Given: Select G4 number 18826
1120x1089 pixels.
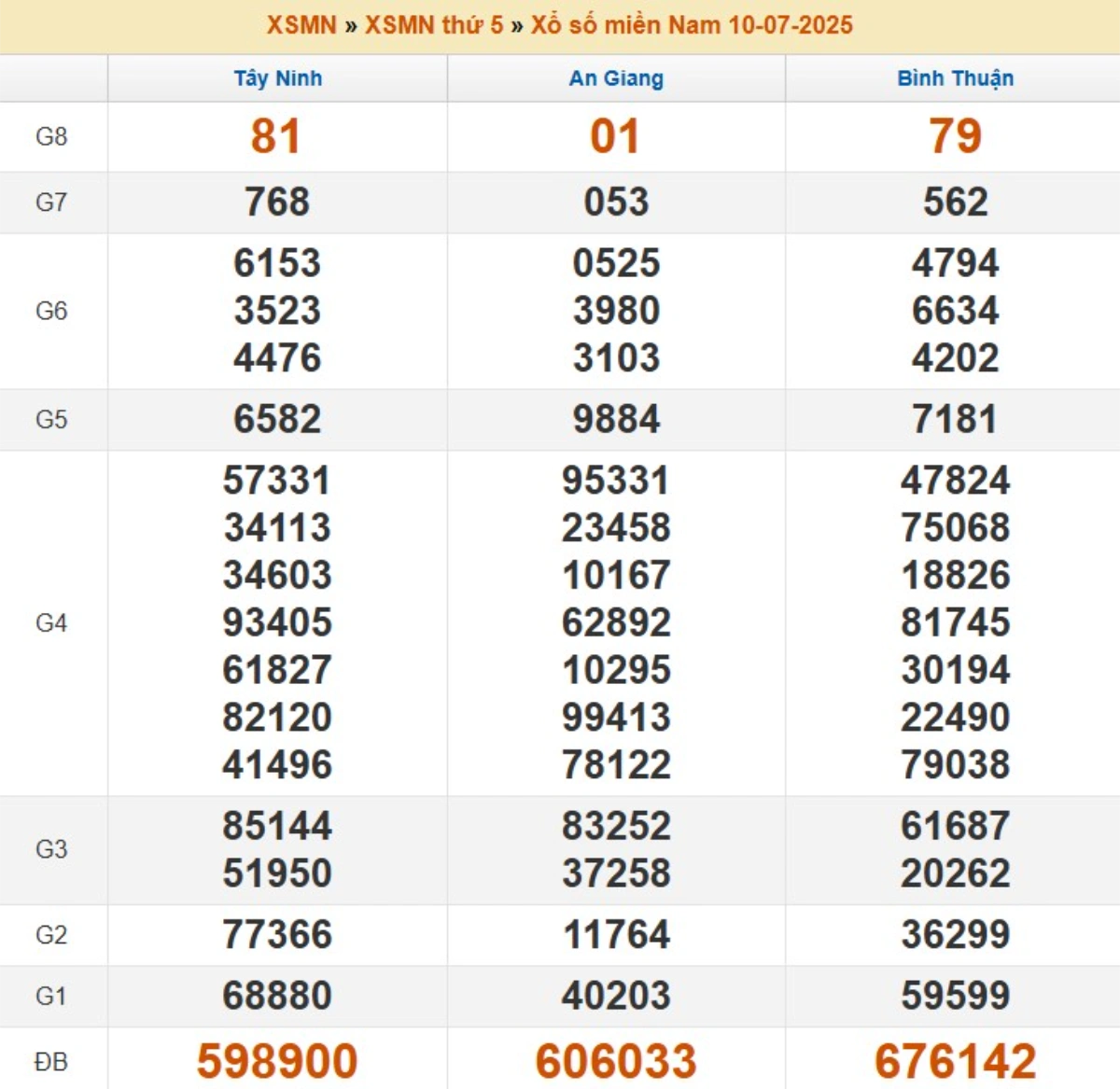Looking at the screenshot, I should coord(956,575).
